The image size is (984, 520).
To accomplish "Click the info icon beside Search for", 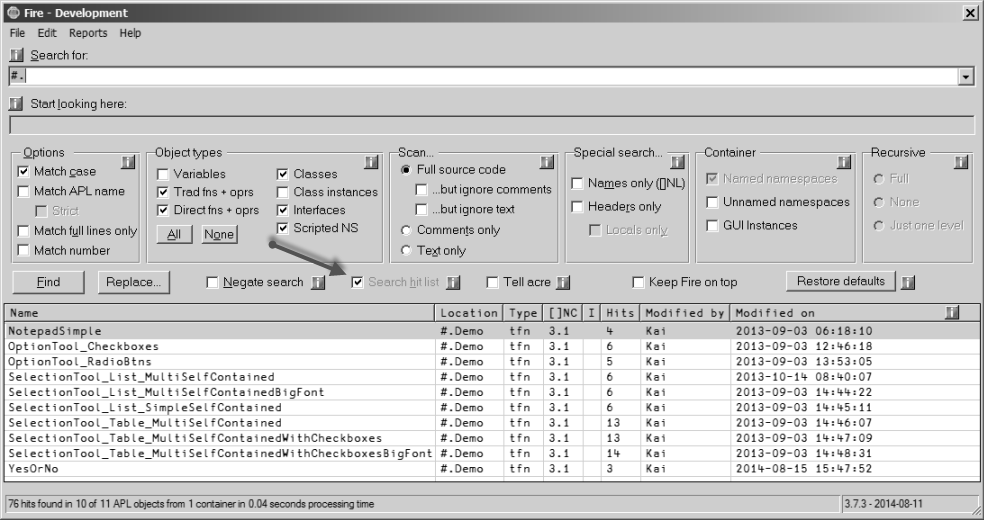I will (16, 55).
